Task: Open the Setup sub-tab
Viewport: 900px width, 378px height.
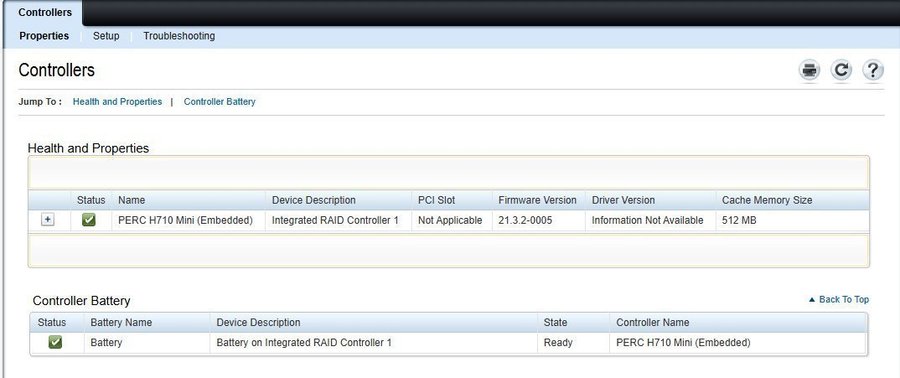Action: click(106, 36)
